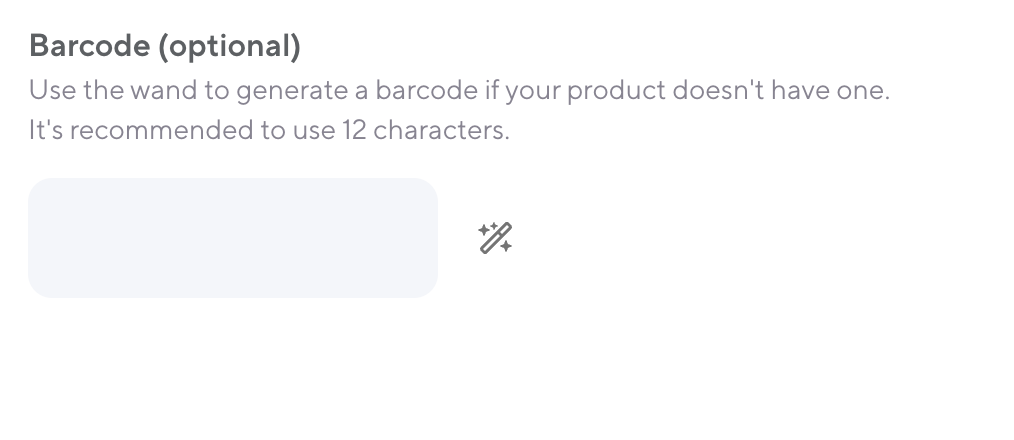Use the wand to create a barcode
1014x440 pixels.
click(495, 238)
